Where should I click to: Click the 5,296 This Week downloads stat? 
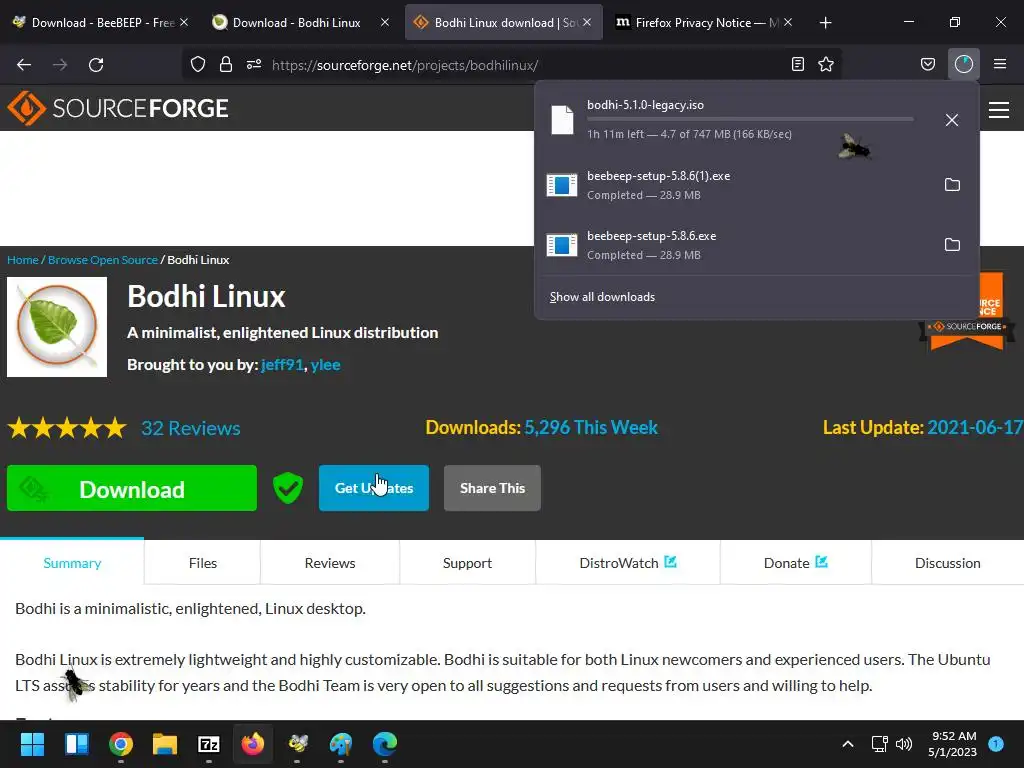coord(591,428)
